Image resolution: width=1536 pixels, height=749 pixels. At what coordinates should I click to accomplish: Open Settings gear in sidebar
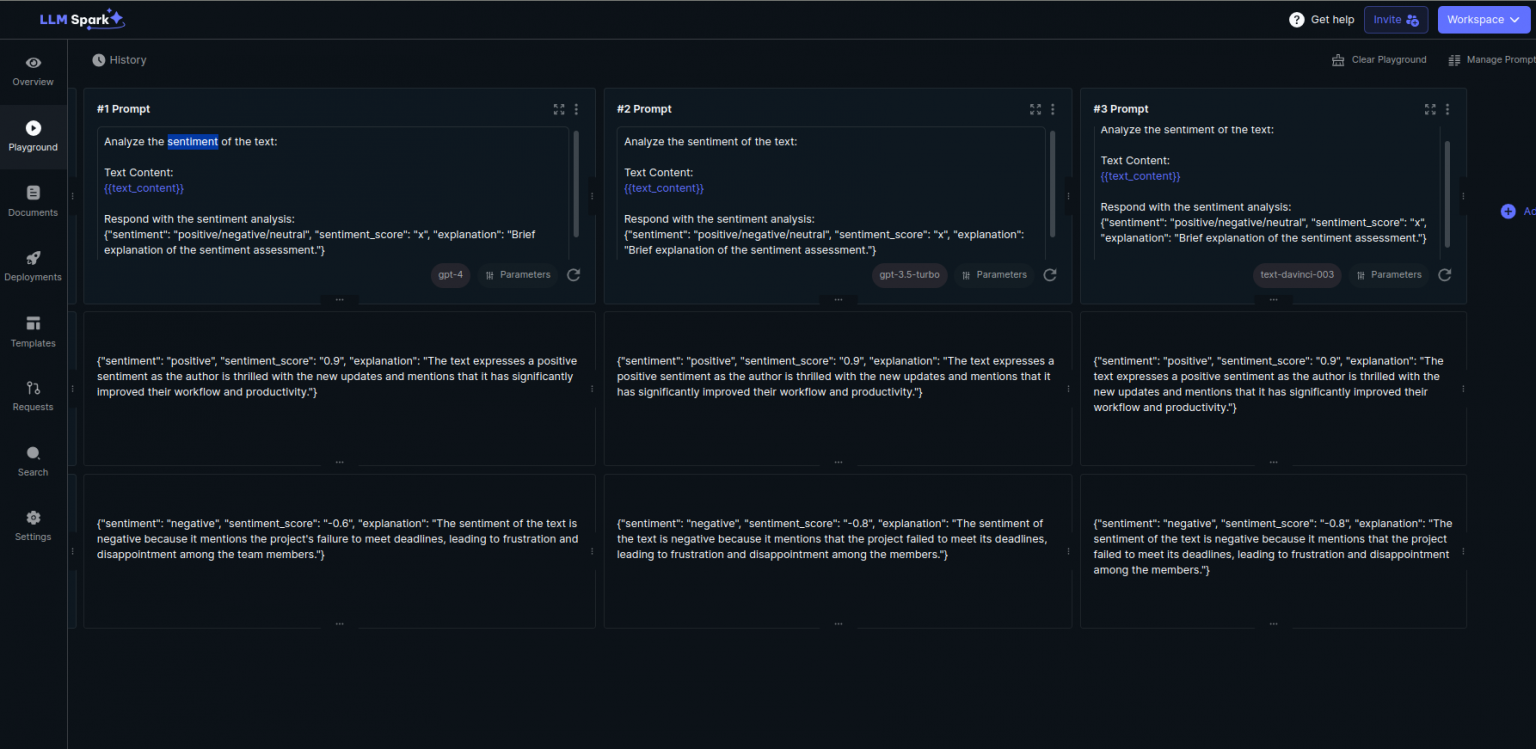[x=33, y=525]
